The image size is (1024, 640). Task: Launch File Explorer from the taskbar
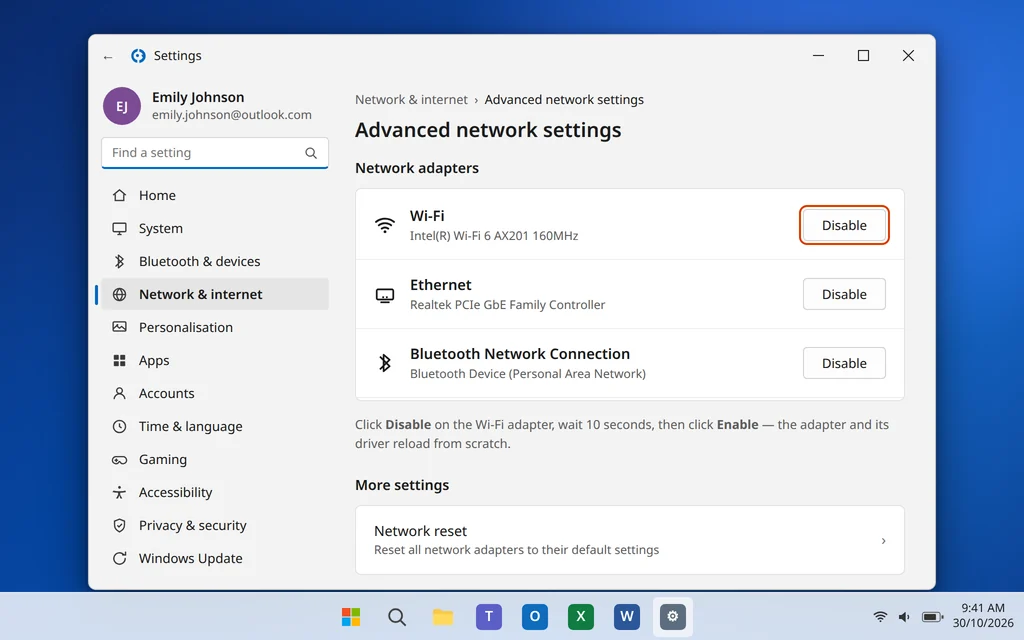pos(443,616)
